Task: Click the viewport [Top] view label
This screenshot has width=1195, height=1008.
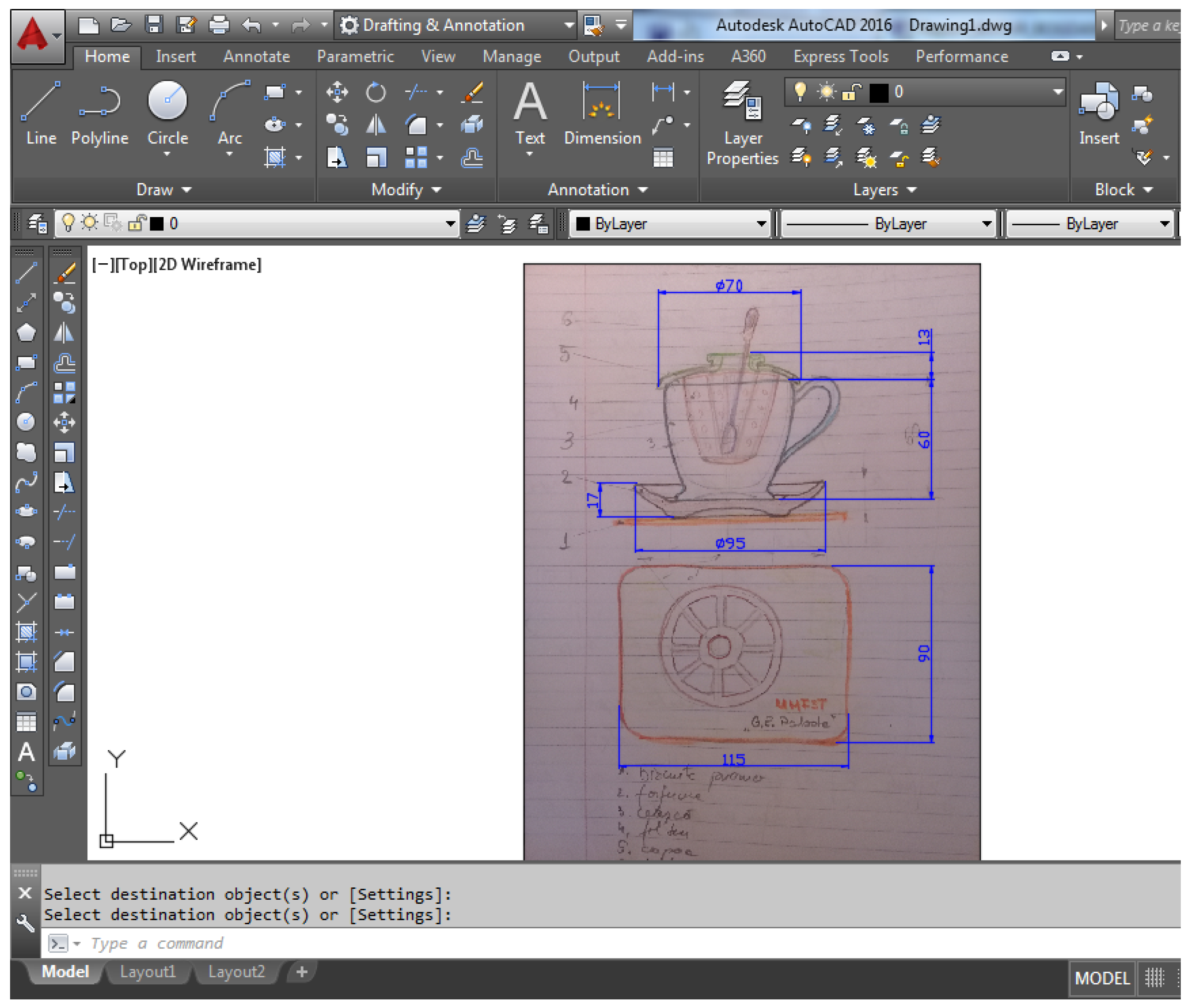Action: click(134, 264)
